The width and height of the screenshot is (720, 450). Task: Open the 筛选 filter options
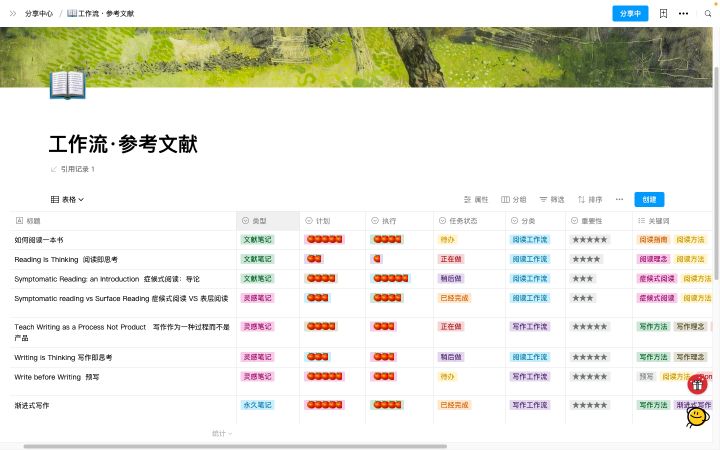coord(551,199)
